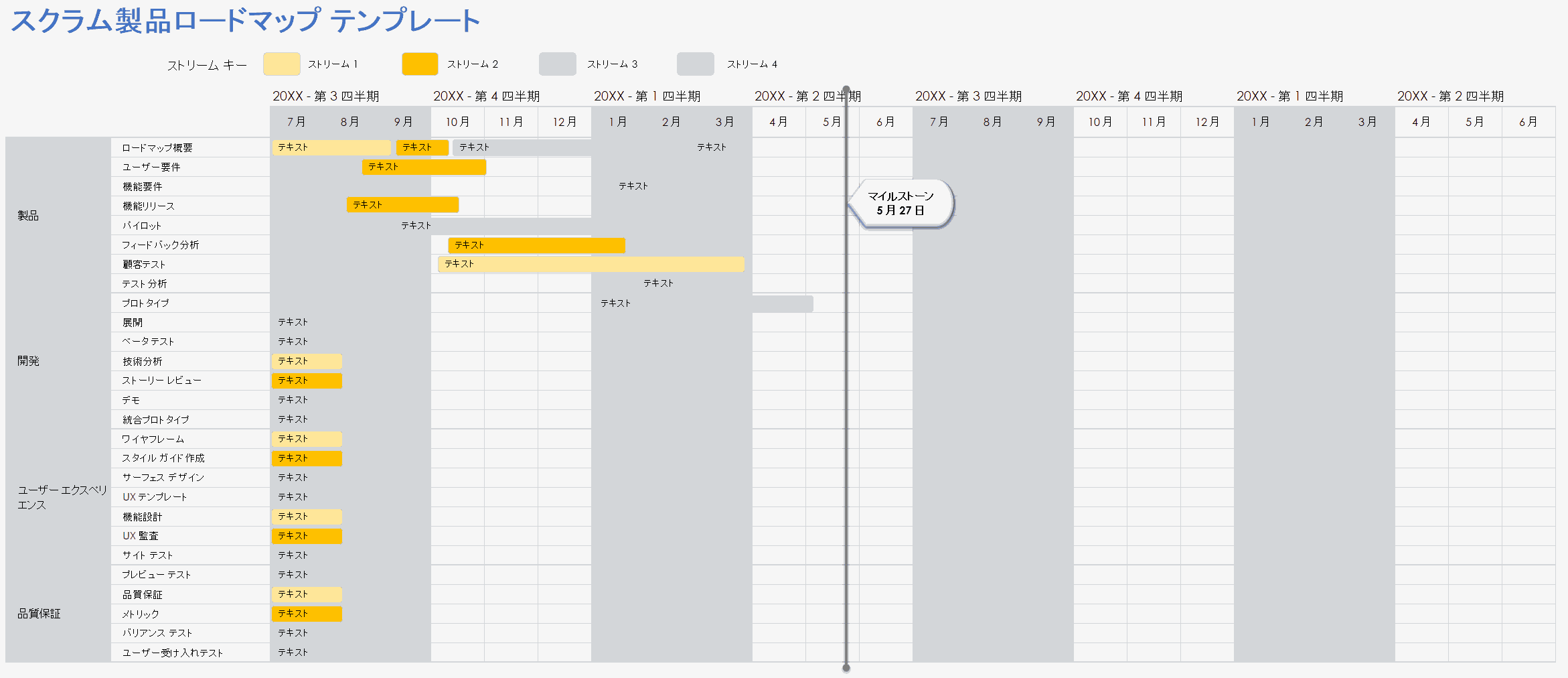Select the ストリーム 3 gray swatch
Screen dimensions: 1568x678
click(x=558, y=64)
